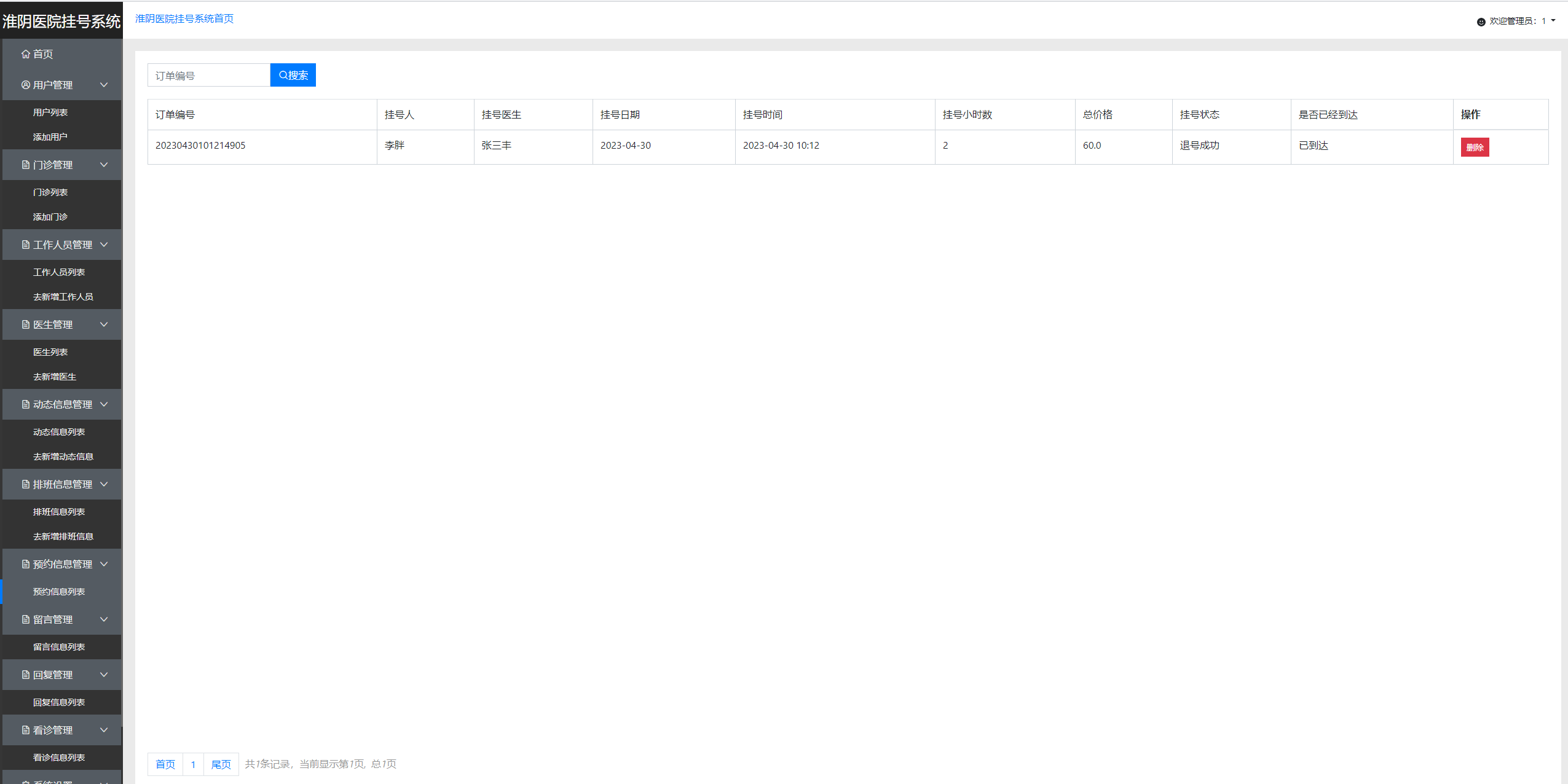Select 添加用户 in the sidebar
The image size is (1568, 784).
[x=50, y=137]
